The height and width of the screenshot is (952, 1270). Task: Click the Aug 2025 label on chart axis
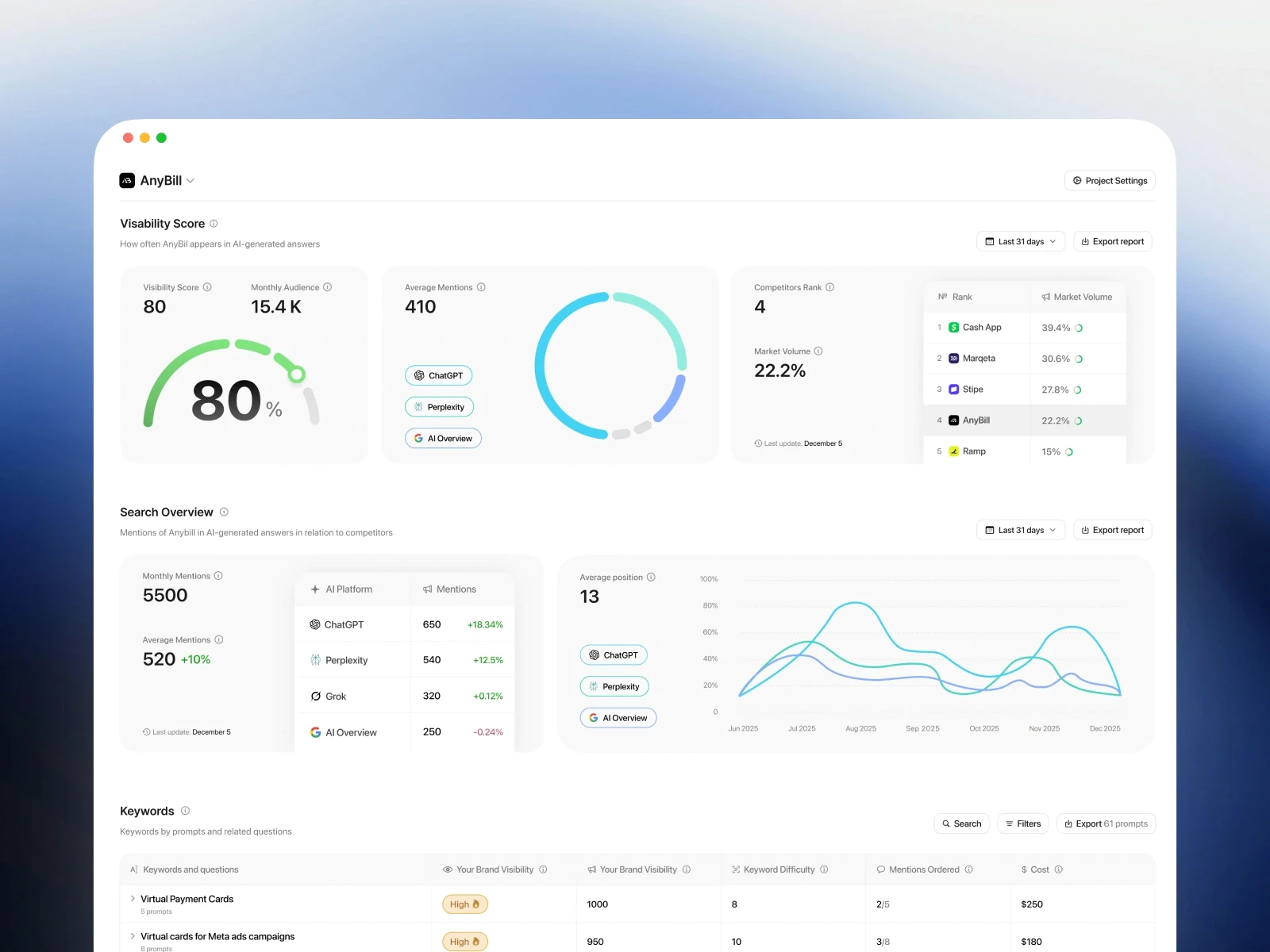point(861,728)
